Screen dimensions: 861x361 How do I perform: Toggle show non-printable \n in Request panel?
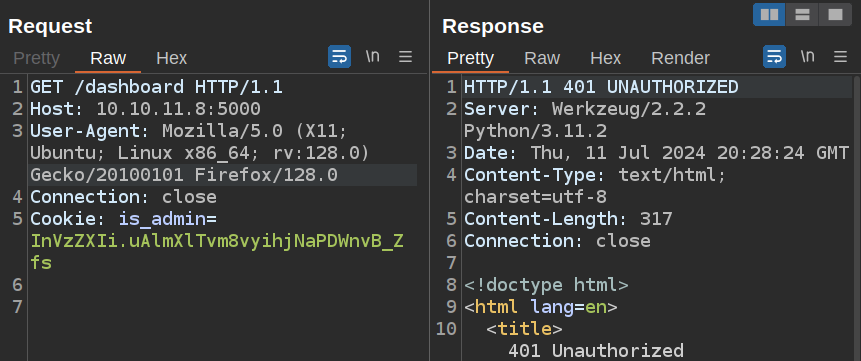click(373, 56)
